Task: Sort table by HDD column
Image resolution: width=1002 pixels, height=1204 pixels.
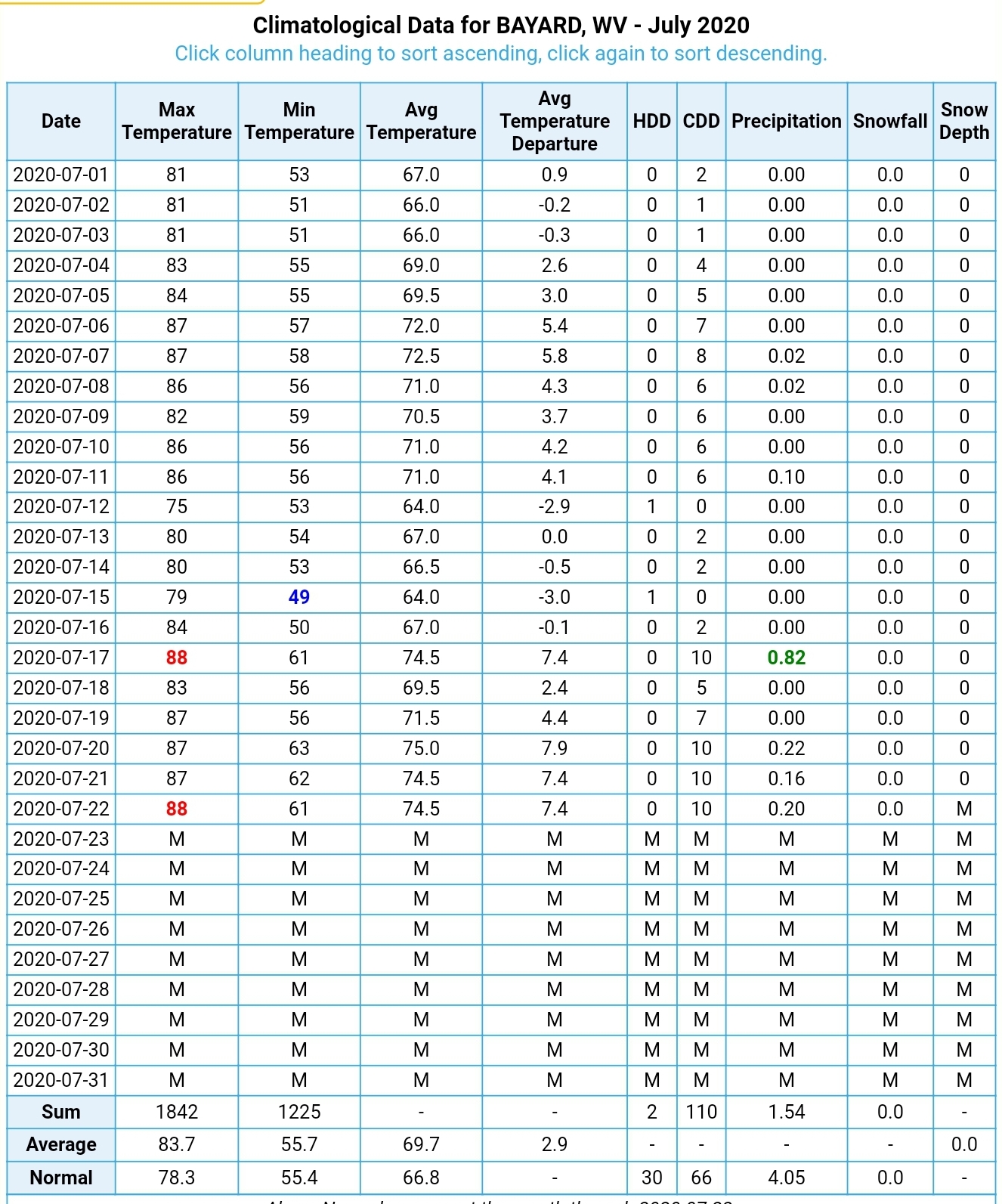Action: point(651,121)
